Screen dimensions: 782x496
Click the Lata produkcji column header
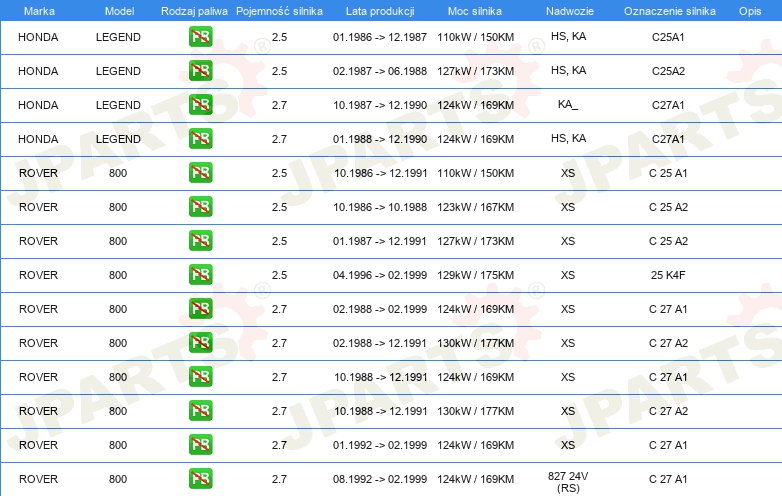click(380, 11)
